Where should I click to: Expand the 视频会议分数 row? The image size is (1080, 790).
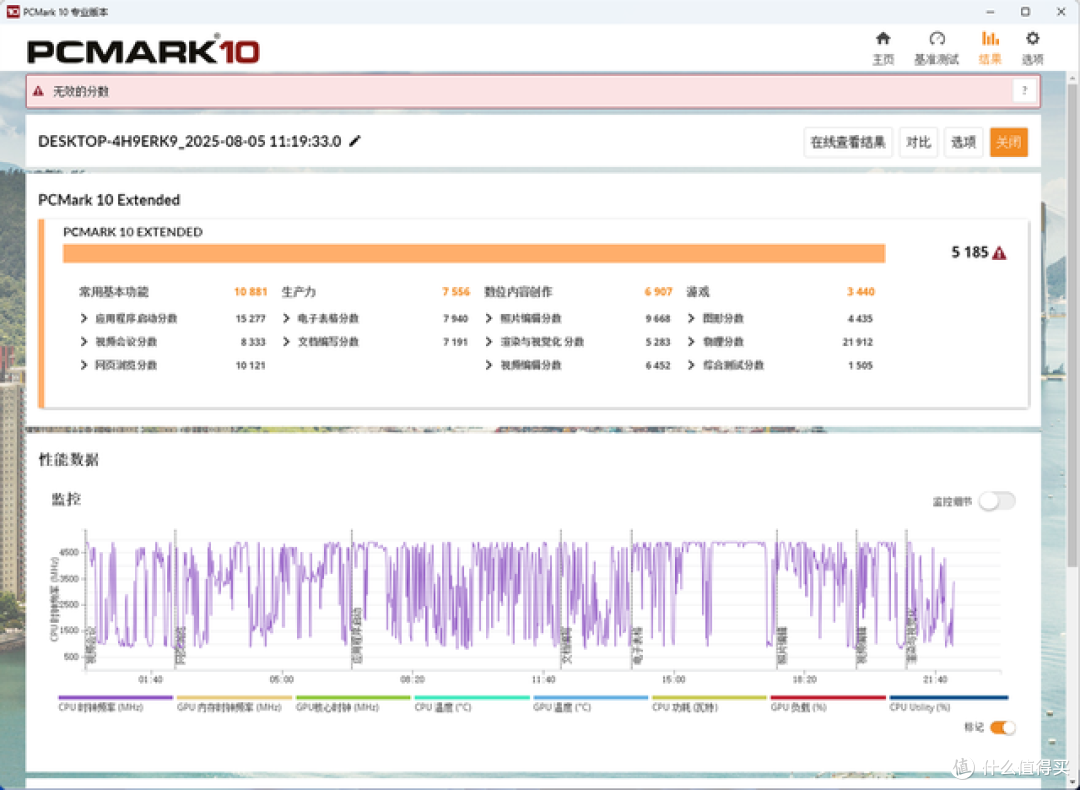pyautogui.click(x=84, y=342)
